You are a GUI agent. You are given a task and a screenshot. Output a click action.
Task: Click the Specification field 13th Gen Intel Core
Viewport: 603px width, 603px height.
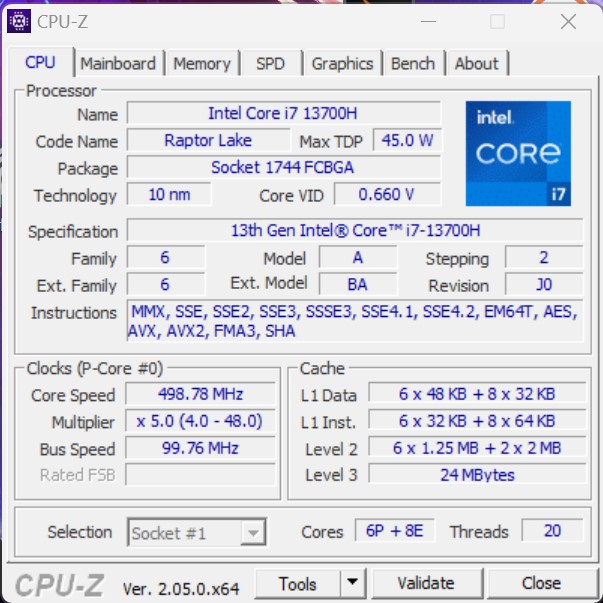pos(355,230)
